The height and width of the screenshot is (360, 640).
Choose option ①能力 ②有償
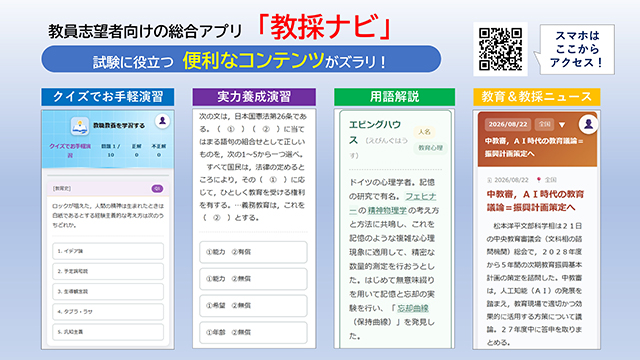tap(253, 252)
